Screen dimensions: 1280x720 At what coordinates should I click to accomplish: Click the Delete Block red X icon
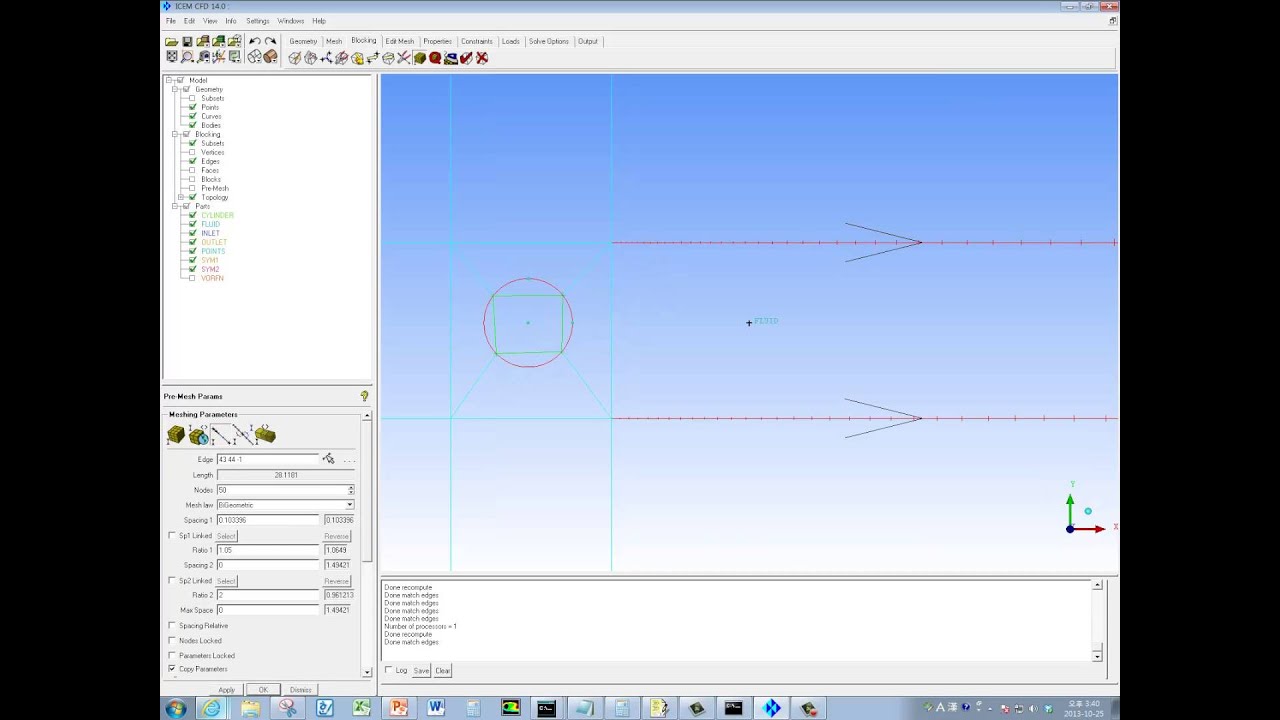[482, 58]
